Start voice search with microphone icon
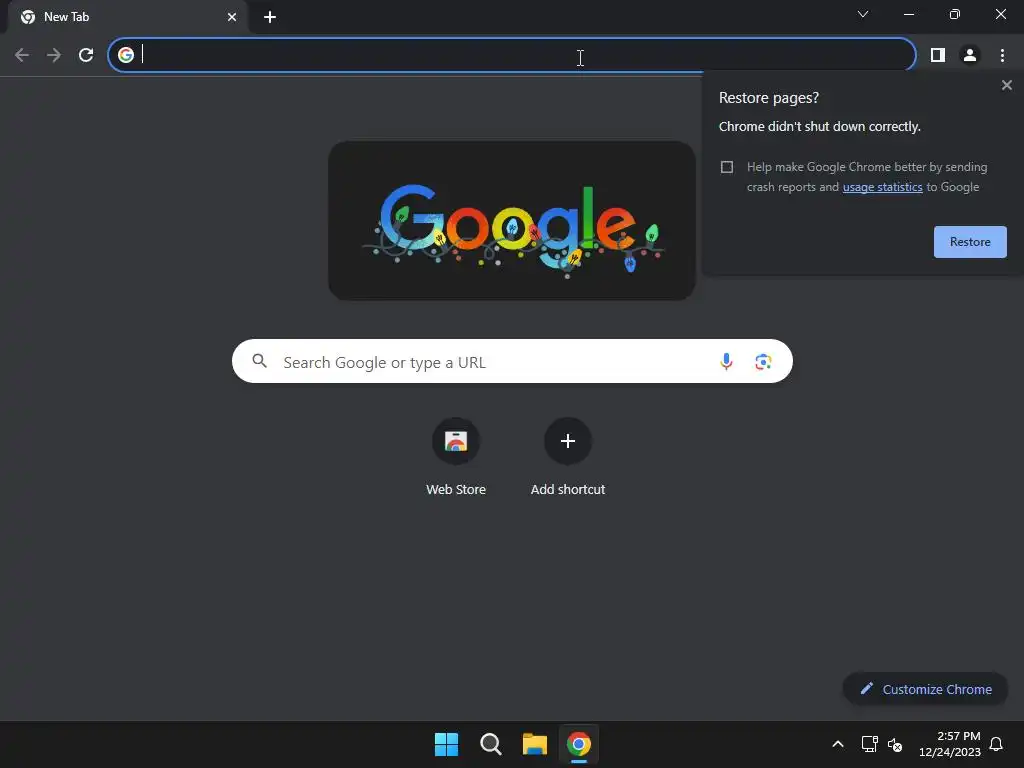Viewport: 1024px width, 768px height. pyautogui.click(x=726, y=361)
